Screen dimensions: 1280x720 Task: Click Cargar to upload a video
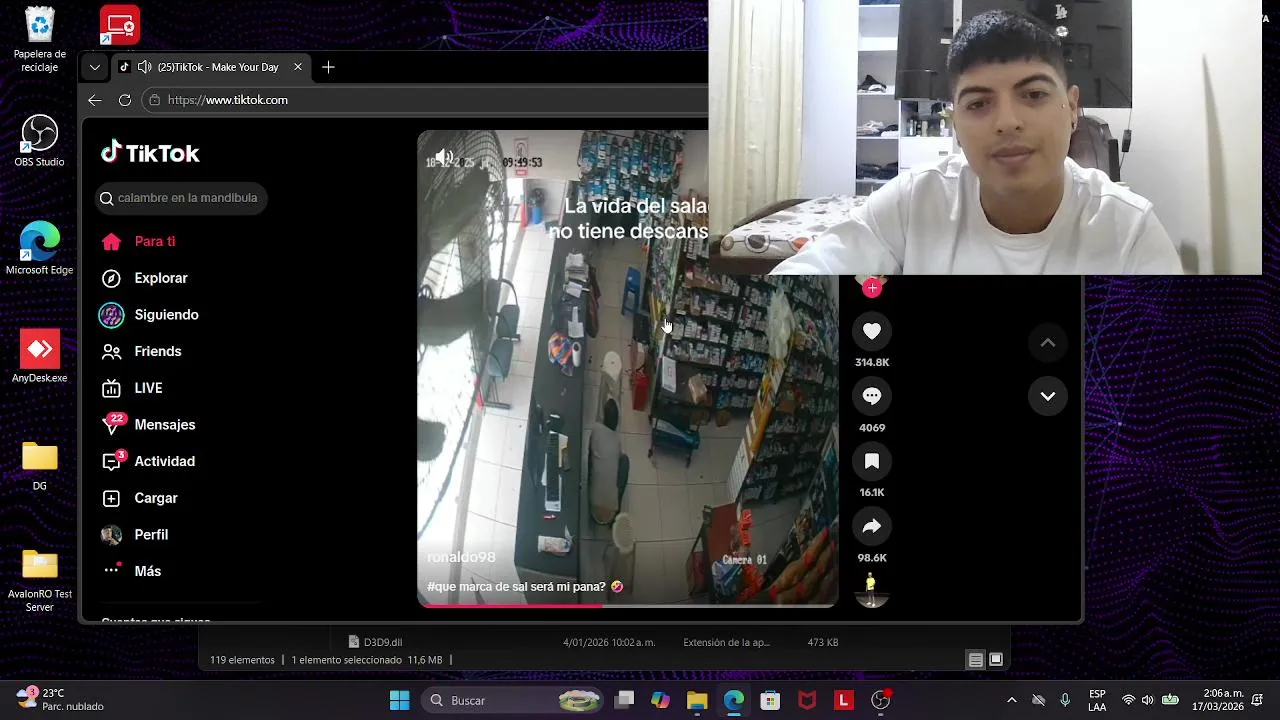pyautogui.click(x=156, y=498)
